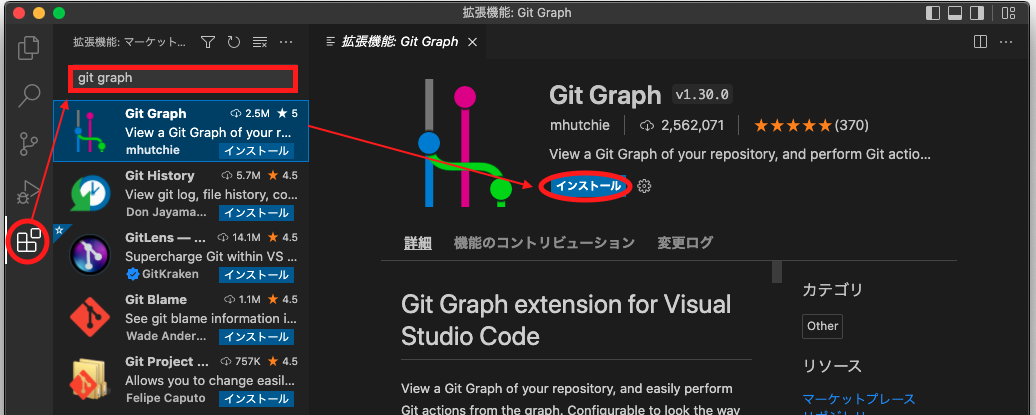The image size is (1036, 415).
Task: Click the Other category tag
Action: [x=823, y=326]
